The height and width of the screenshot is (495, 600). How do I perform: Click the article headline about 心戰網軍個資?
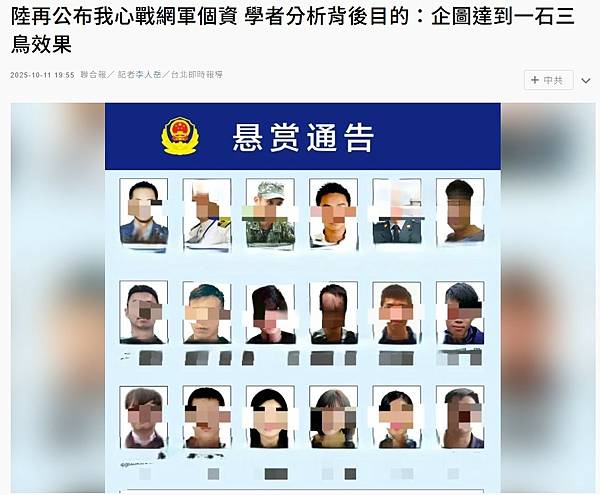pyautogui.click(x=293, y=31)
